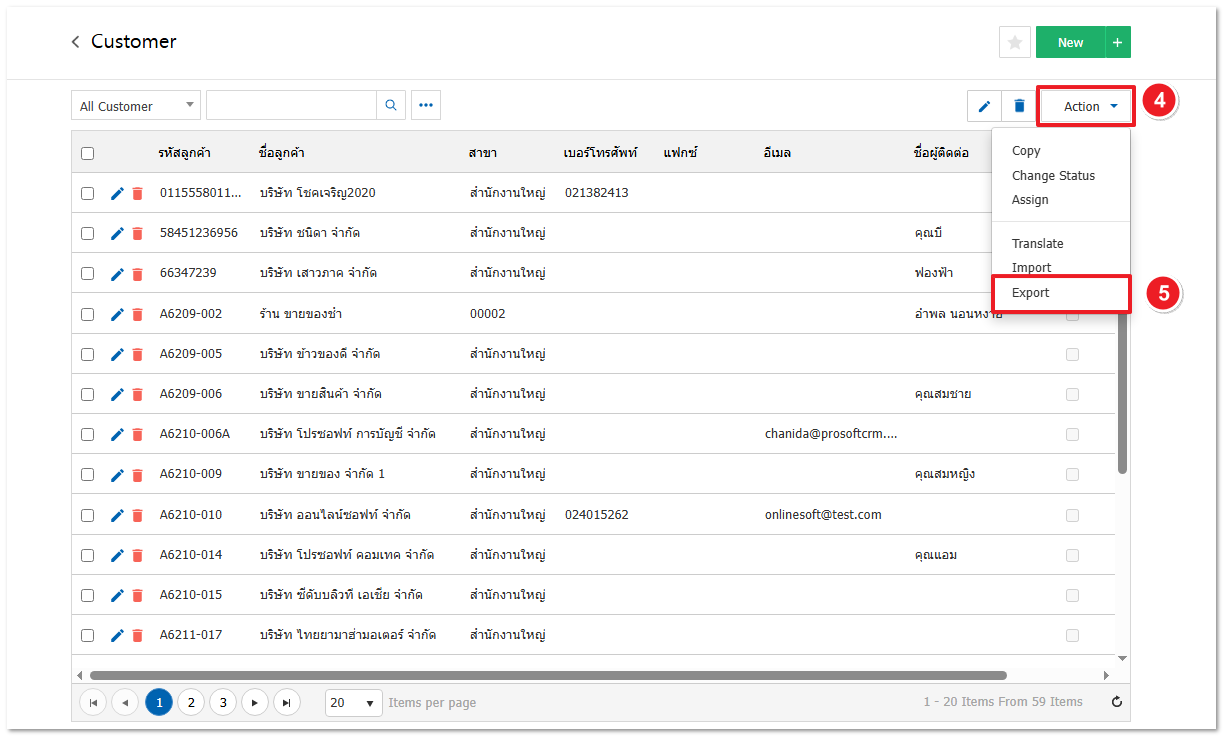Viewport: 1223px width, 736px height.
Task: Open the three-dots more filter options
Action: tap(426, 105)
